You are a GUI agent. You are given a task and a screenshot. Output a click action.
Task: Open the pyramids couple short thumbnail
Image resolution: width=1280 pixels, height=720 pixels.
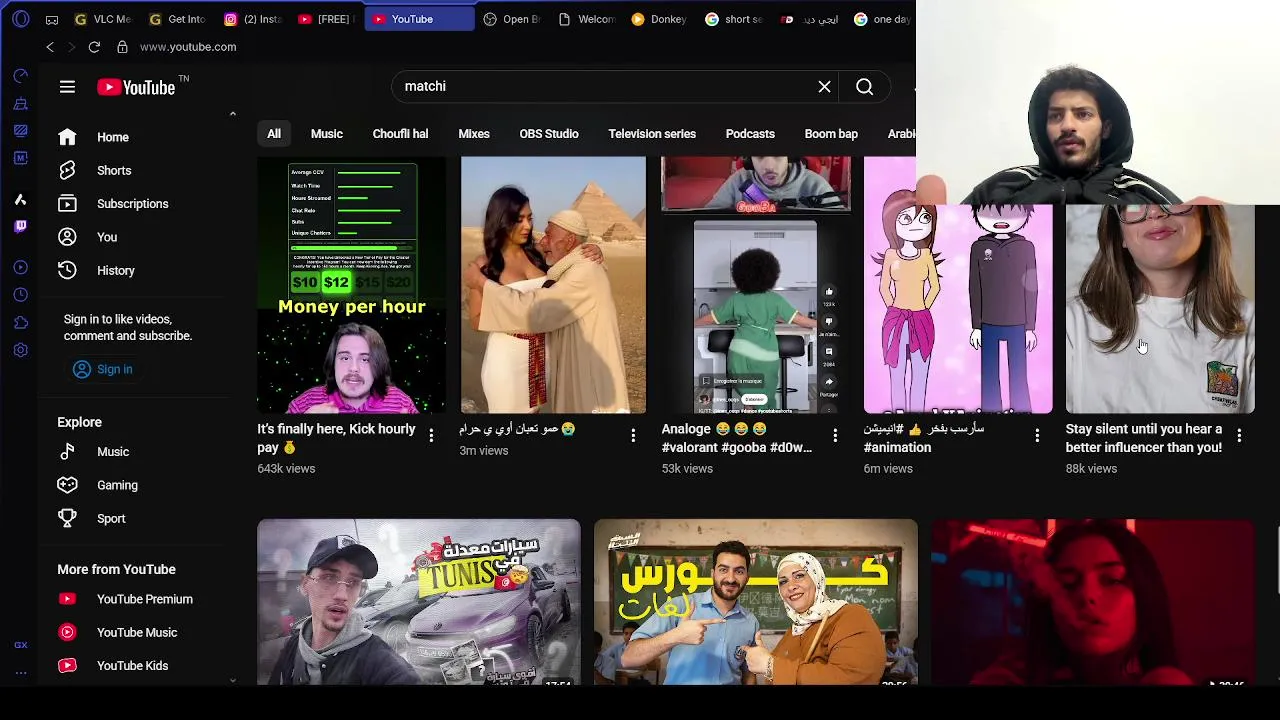553,285
